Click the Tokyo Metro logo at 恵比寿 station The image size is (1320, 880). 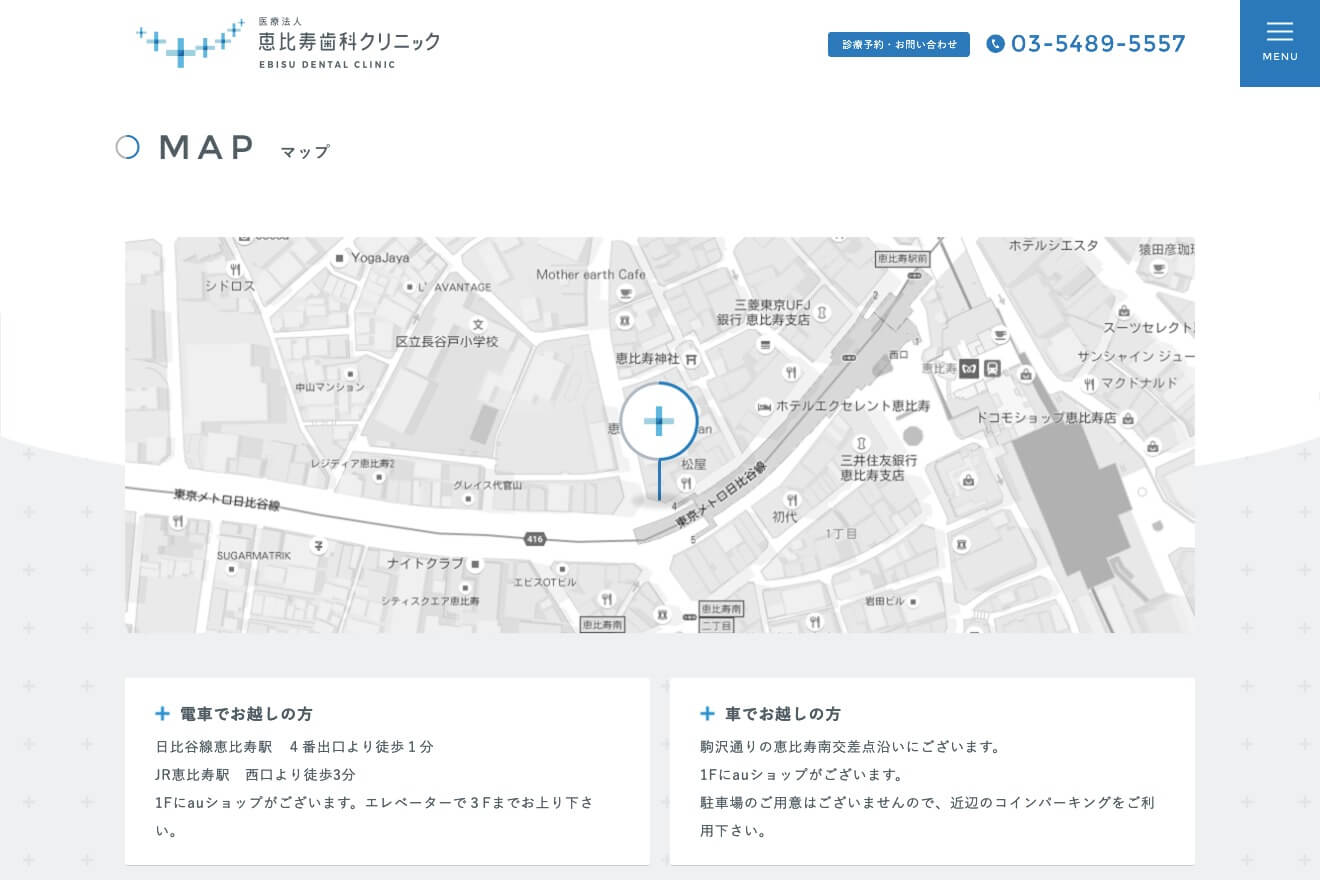[x=968, y=368]
